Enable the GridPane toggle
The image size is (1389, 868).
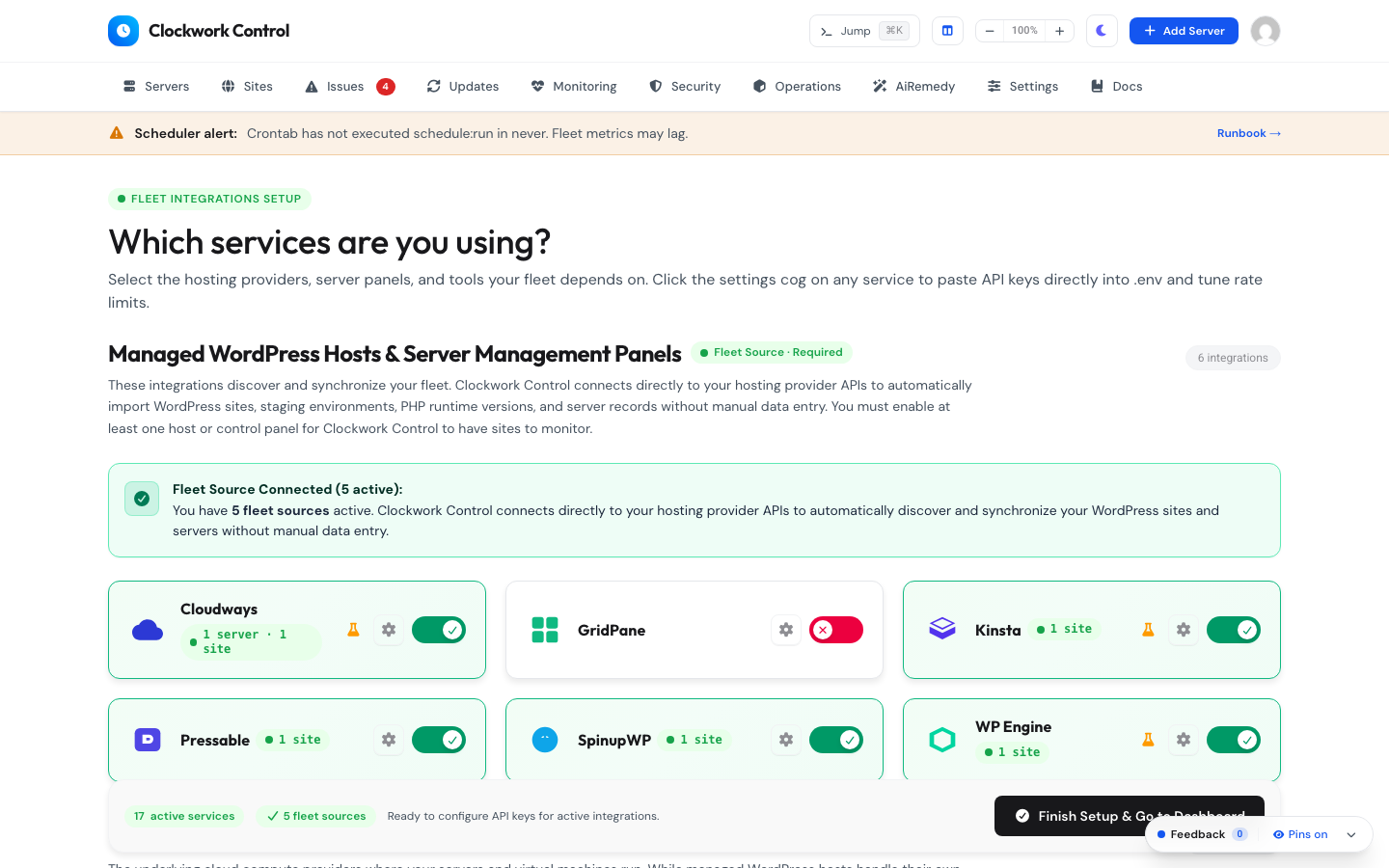pos(836,630)
